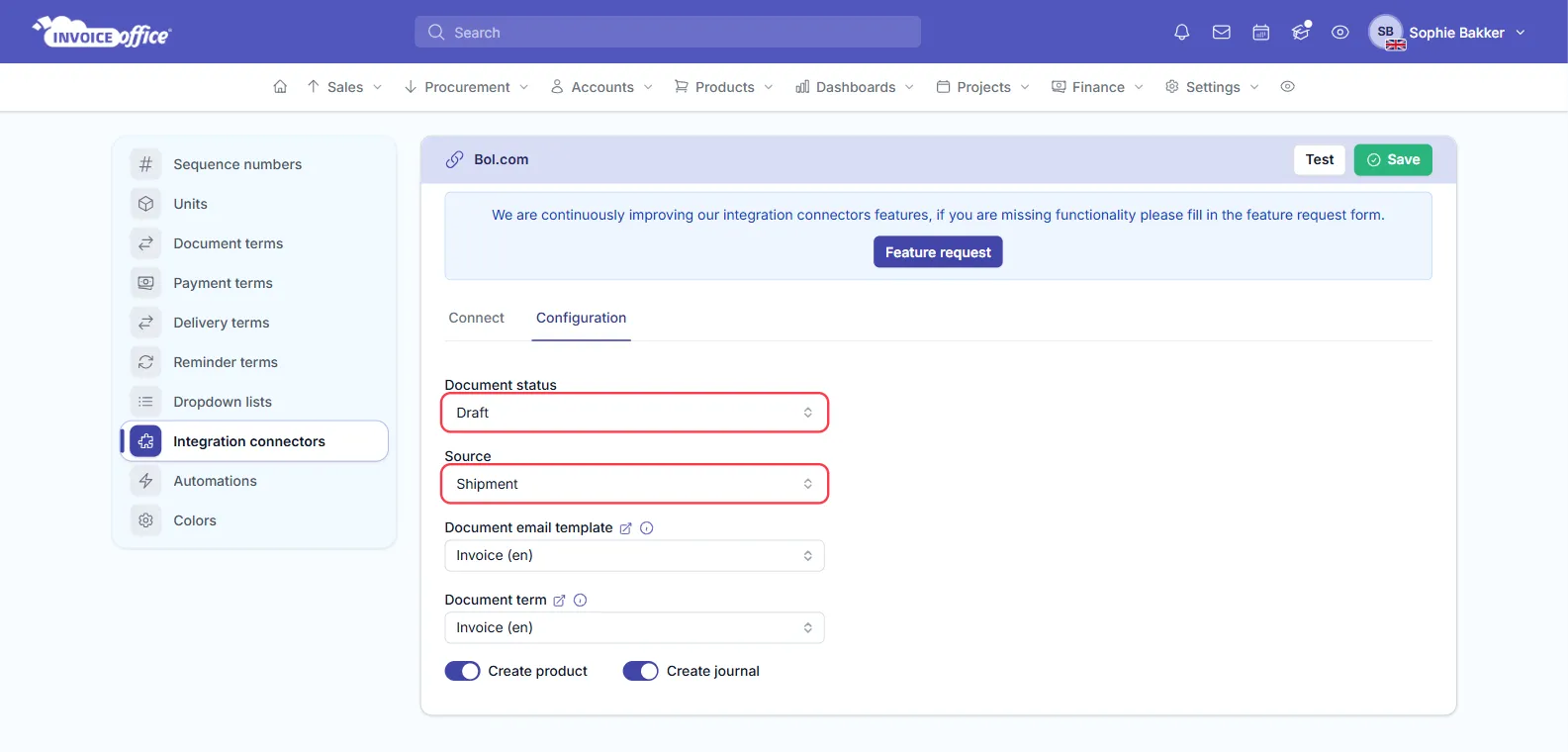Save the Bol.com configuration

click(x=1393, y=160)
